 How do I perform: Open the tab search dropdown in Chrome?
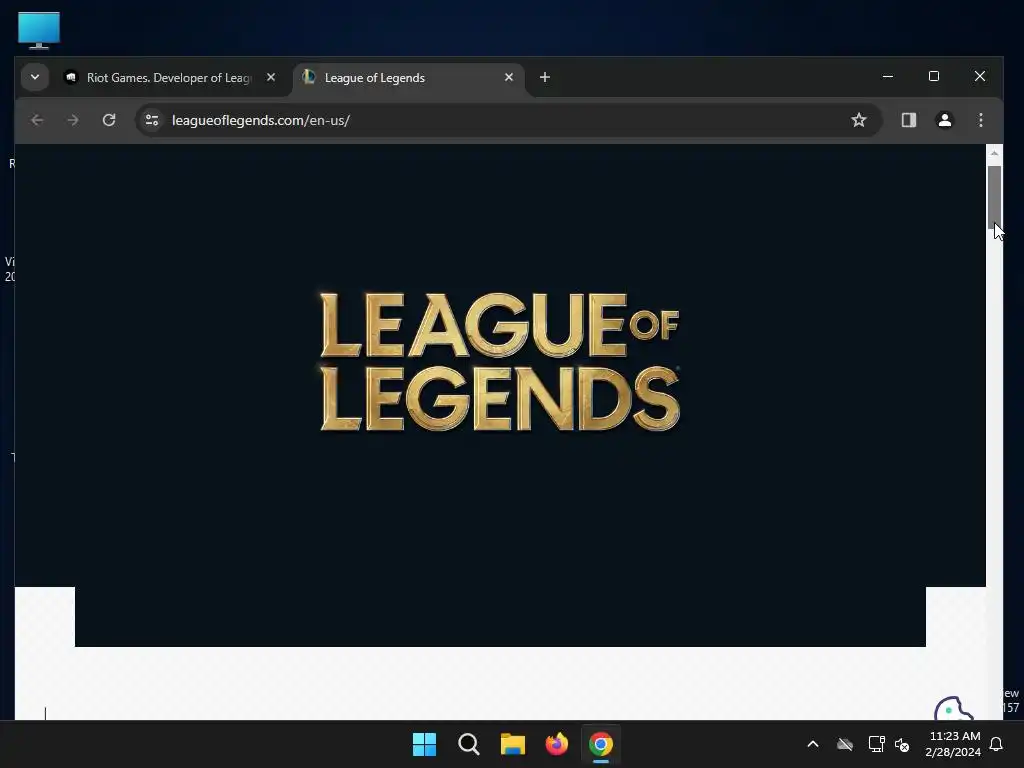click(x=35, y=77)
